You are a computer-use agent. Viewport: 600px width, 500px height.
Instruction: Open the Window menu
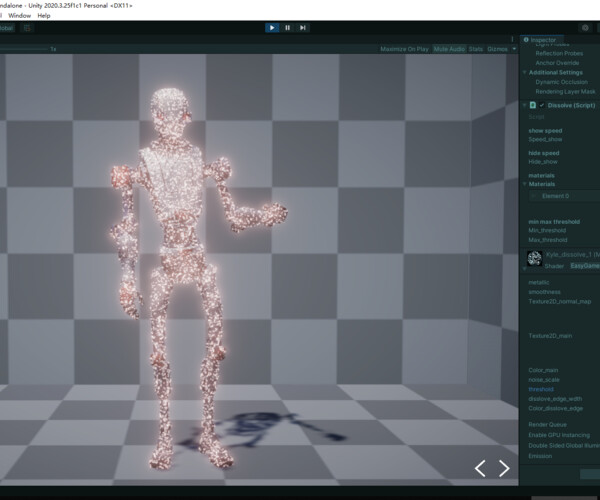(19, 16)
